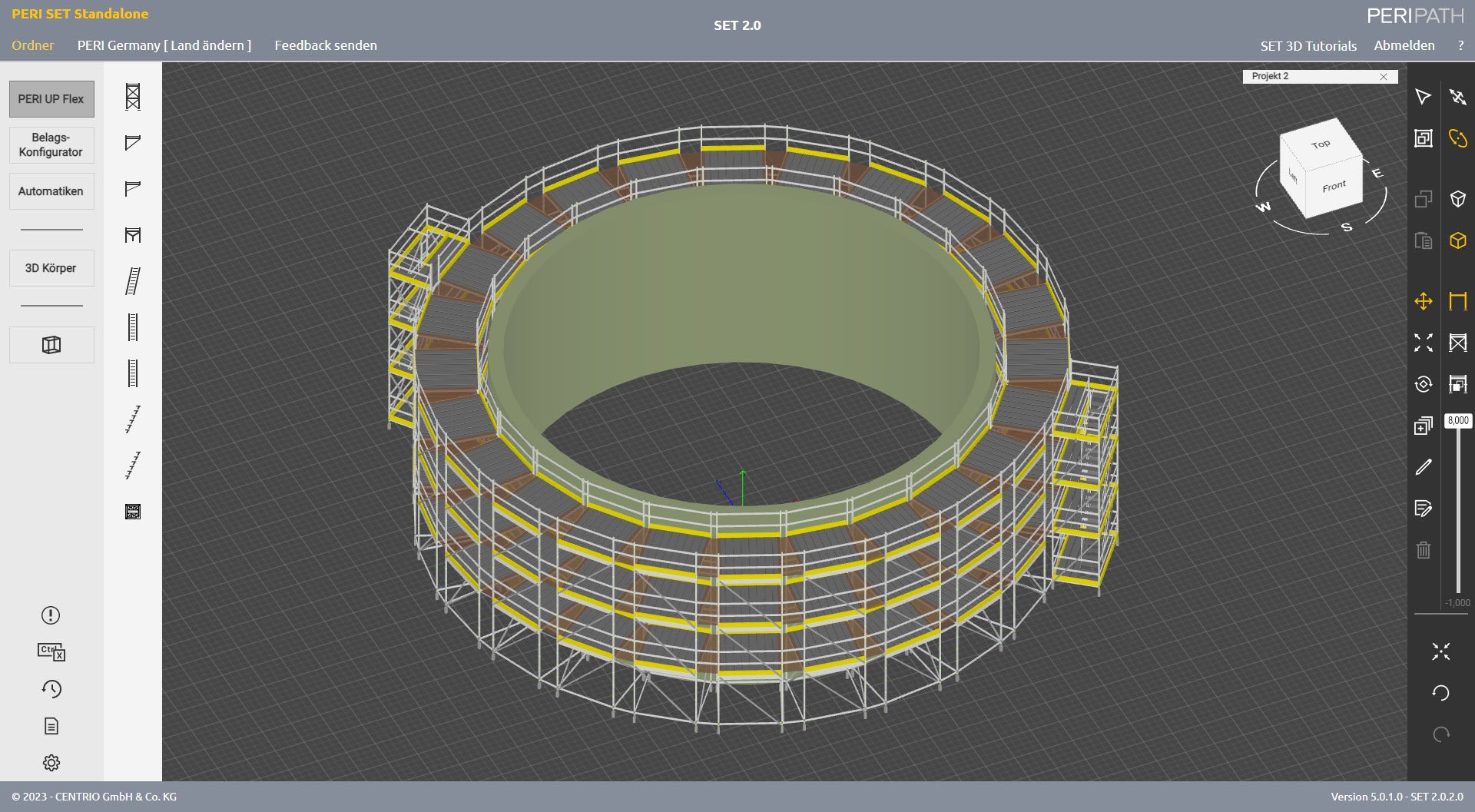Open the Ordner menu
1475x812 pixels.
(x=32, y=45)
